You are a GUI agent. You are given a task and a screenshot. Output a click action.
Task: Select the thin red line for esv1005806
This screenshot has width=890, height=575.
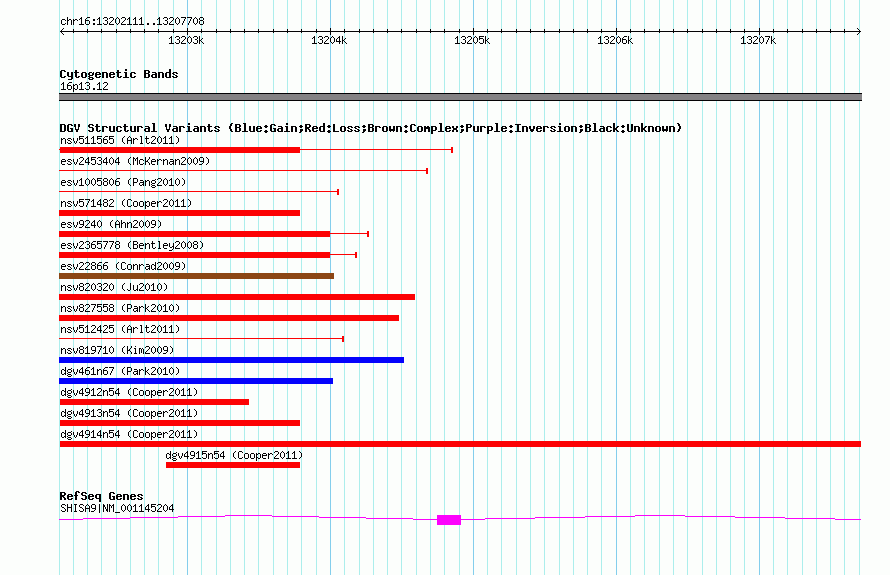point(199,192)
